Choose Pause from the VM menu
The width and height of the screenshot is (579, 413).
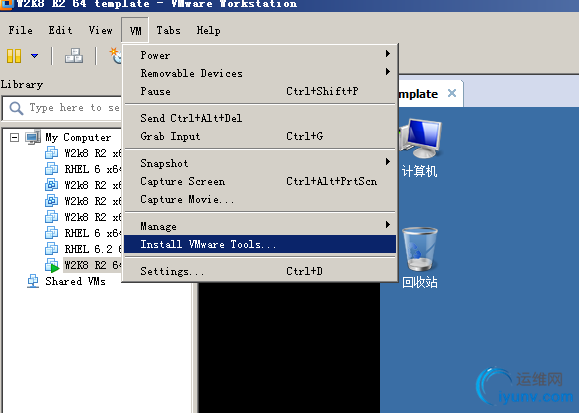(260, 91)
